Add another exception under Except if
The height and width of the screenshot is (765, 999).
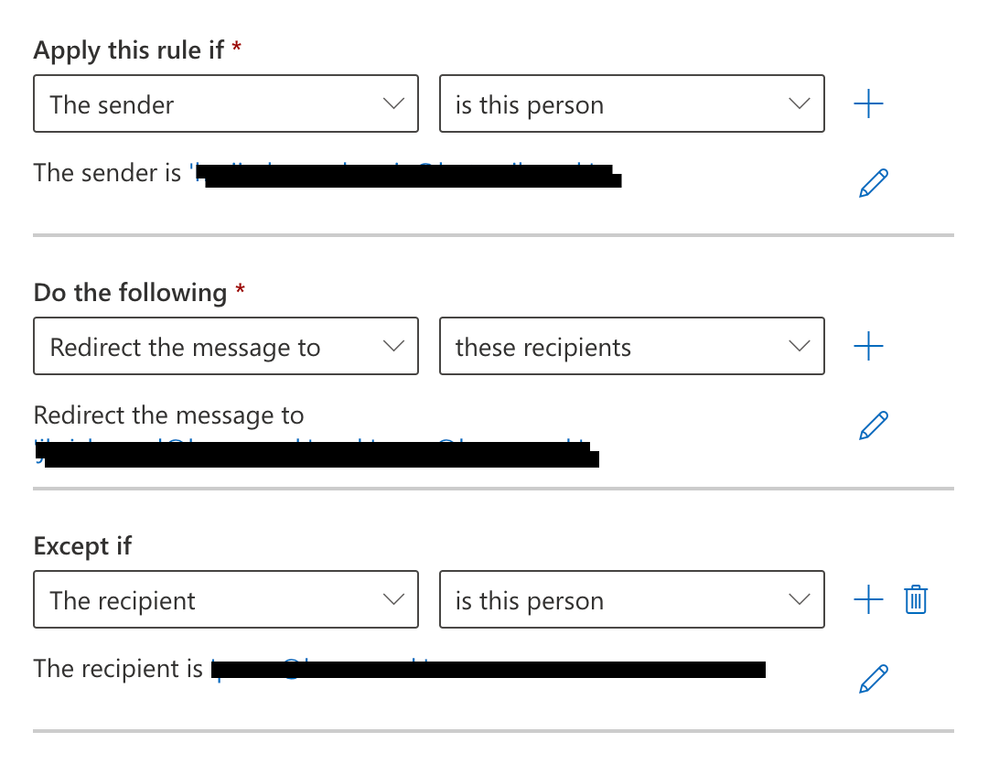click(x=868, y=599)
